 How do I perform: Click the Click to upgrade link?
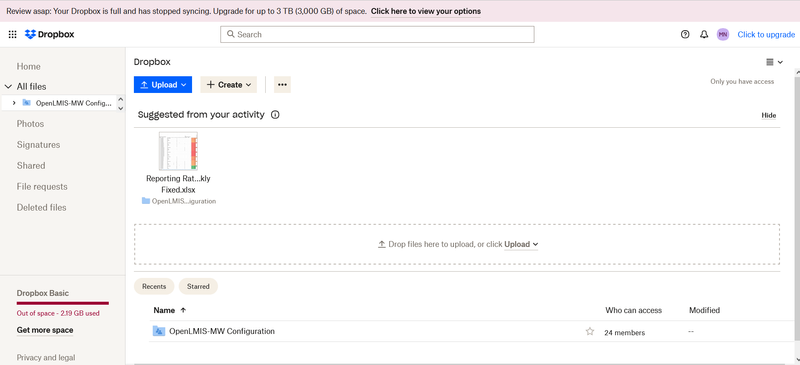click(766, 35)
